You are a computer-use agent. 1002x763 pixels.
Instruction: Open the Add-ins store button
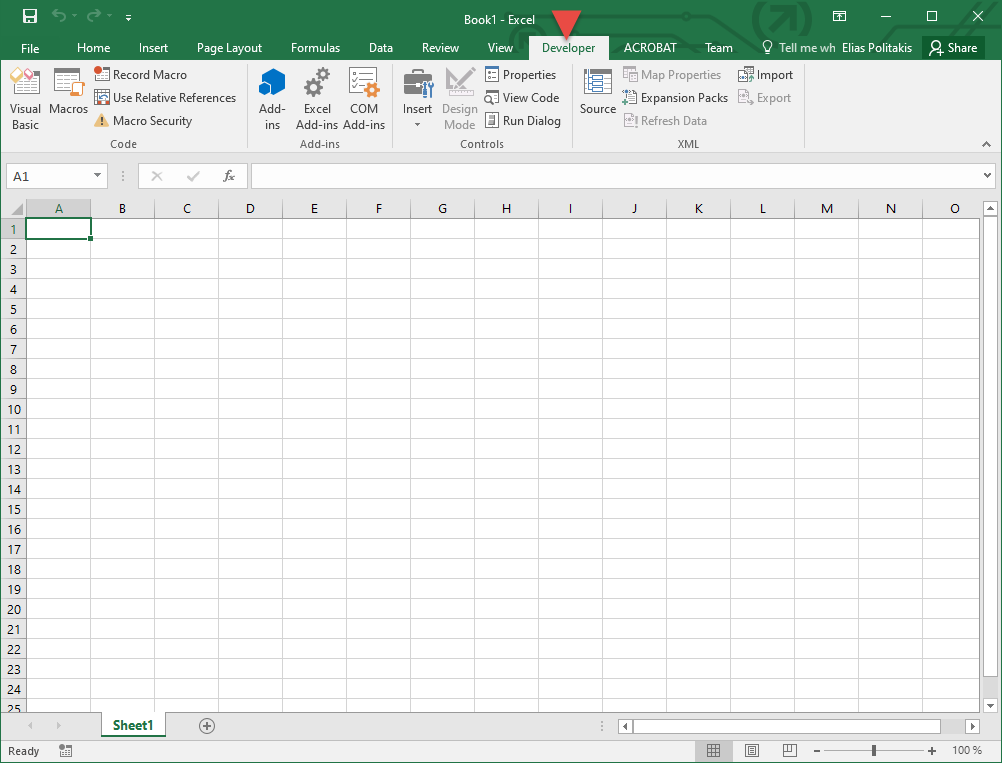(x=272, y=99)
